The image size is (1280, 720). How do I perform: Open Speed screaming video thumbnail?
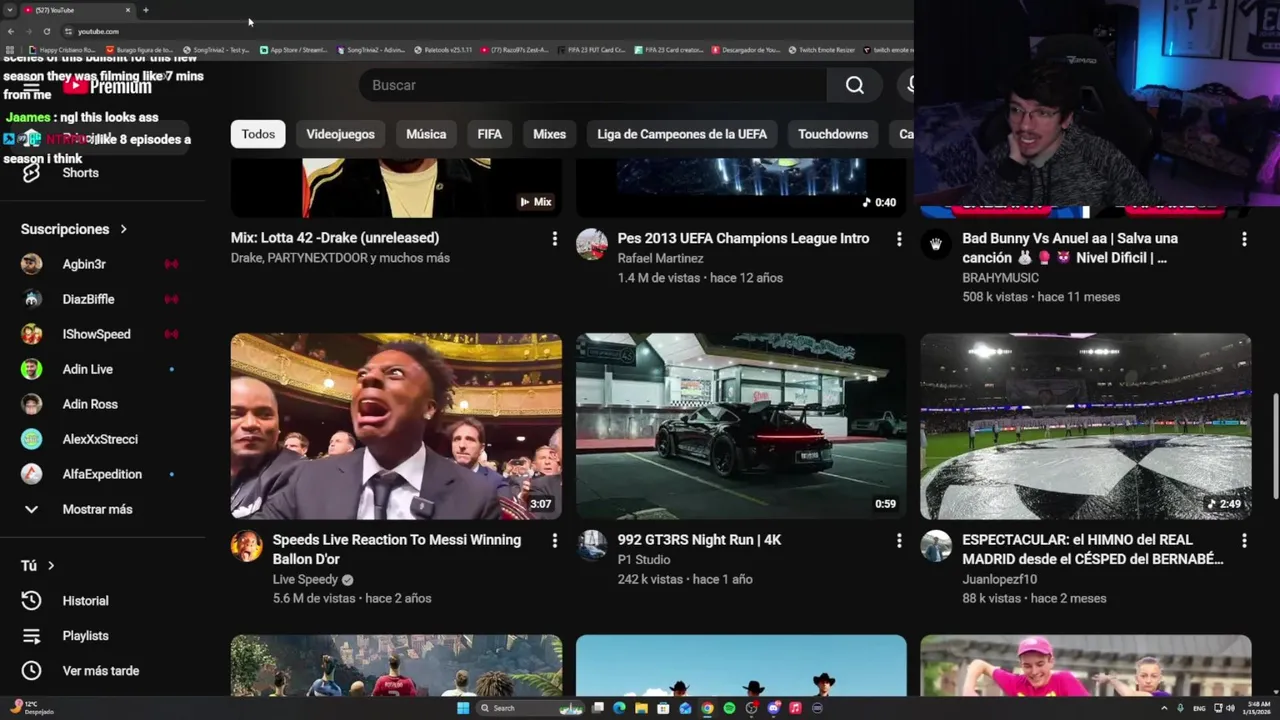(396, 426)
